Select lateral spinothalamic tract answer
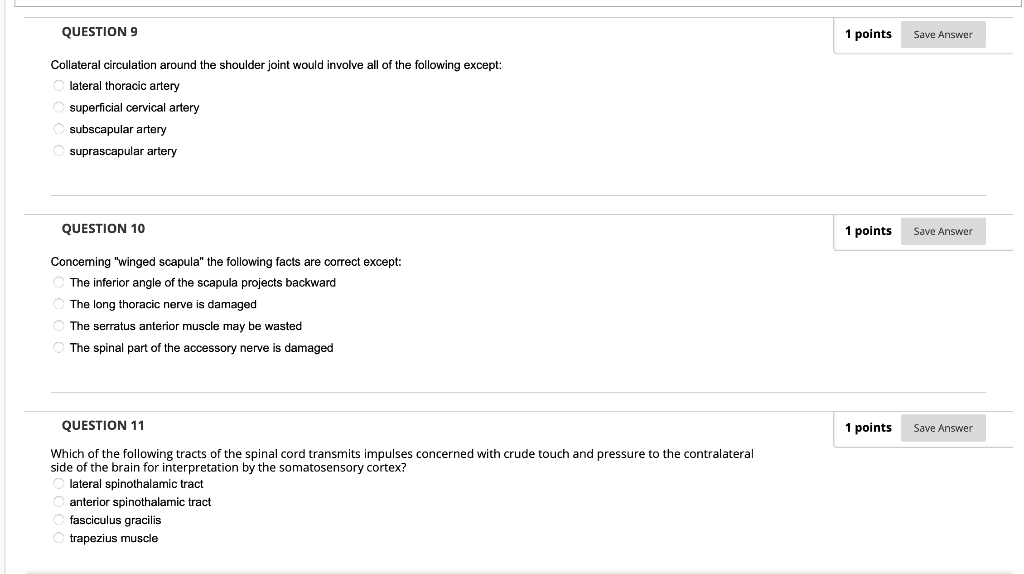Image resolution: width=1024 pixels, height=574 pixels. [59, 484]
